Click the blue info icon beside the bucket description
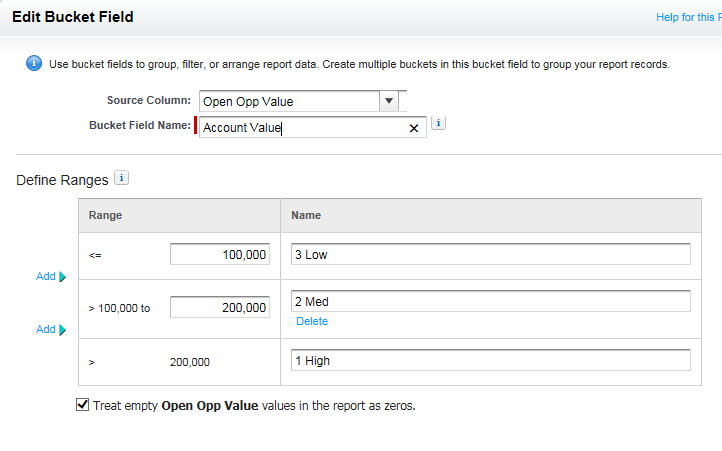 tap(33, 64)
